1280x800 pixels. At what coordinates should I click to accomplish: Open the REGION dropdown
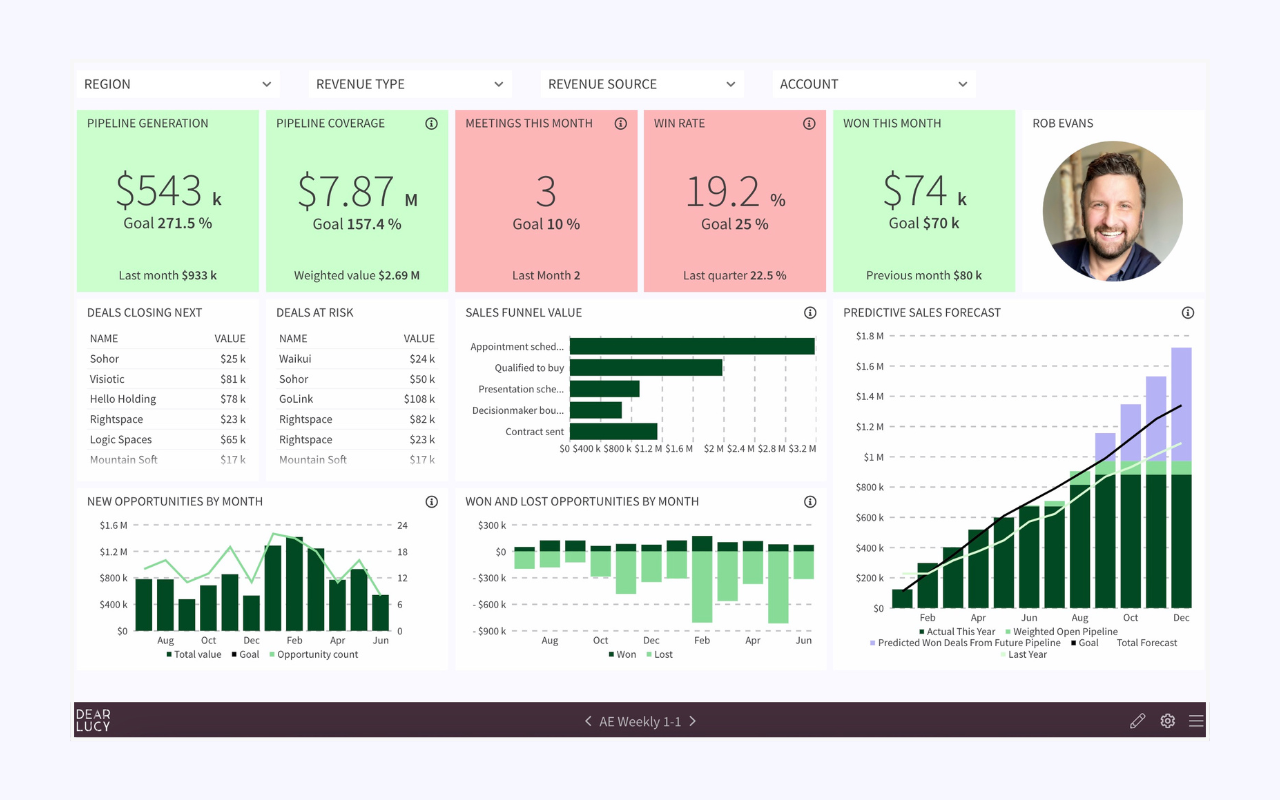(x=176, y=84)
